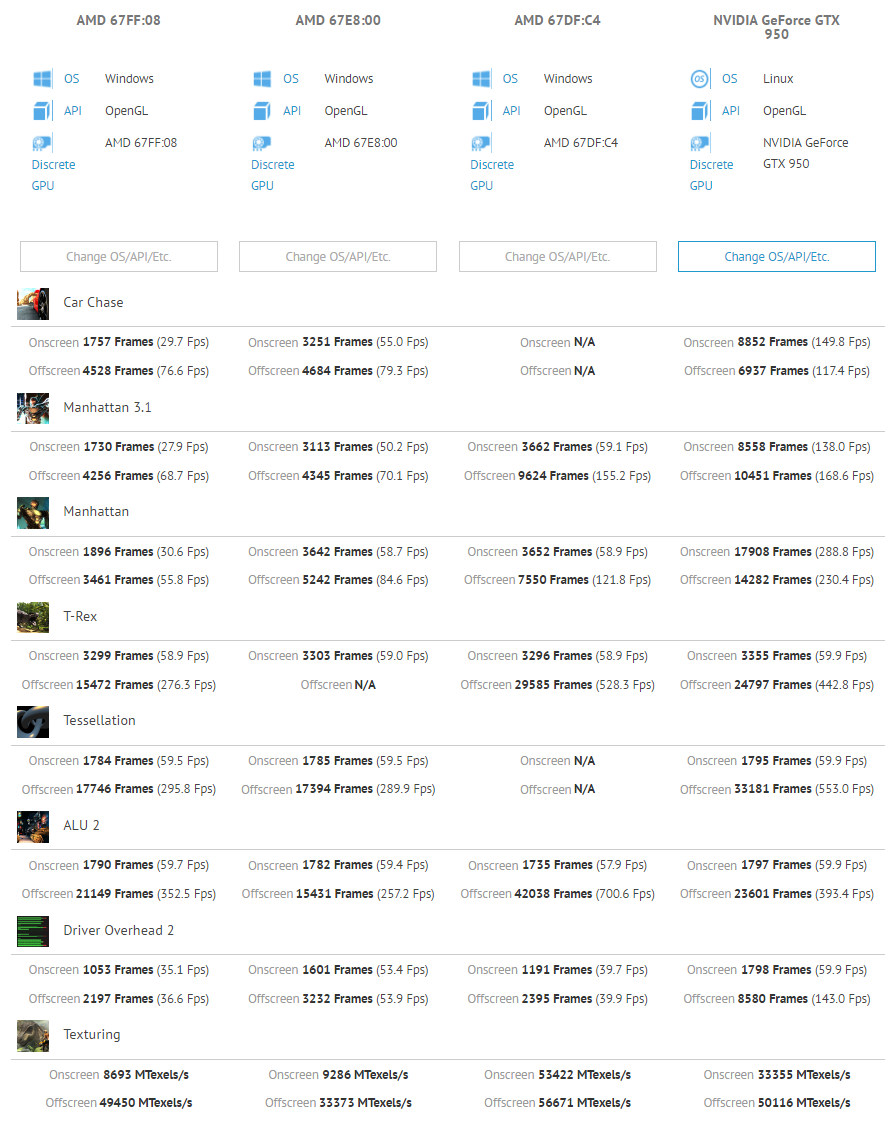Click the Windows OS icon under AMD 67FF:08
This screenshot has height=1122, width=885.
tap(42, 79)
